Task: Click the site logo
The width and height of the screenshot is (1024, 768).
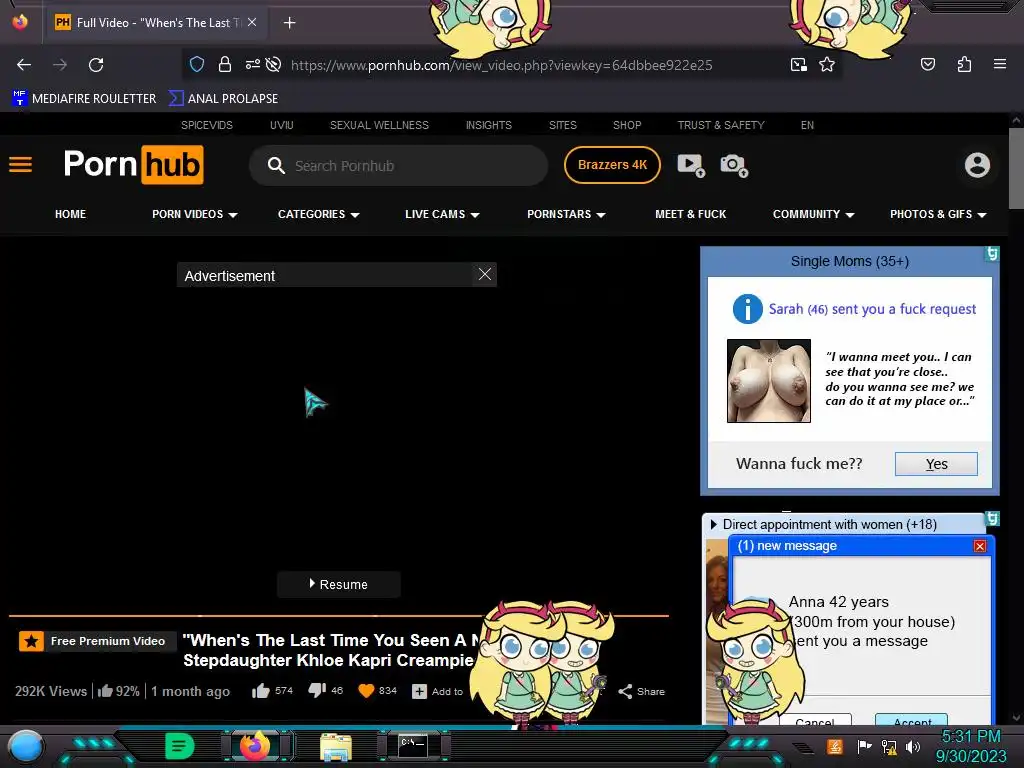Action: [133, 165]
